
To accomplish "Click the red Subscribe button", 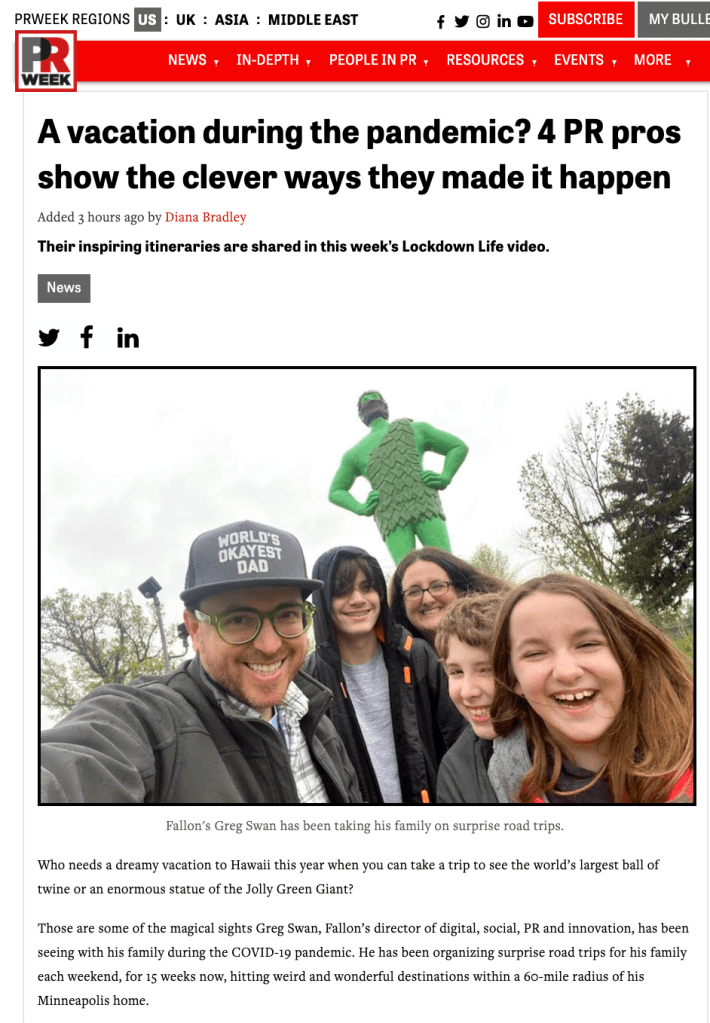I will (x=585, y=19).
